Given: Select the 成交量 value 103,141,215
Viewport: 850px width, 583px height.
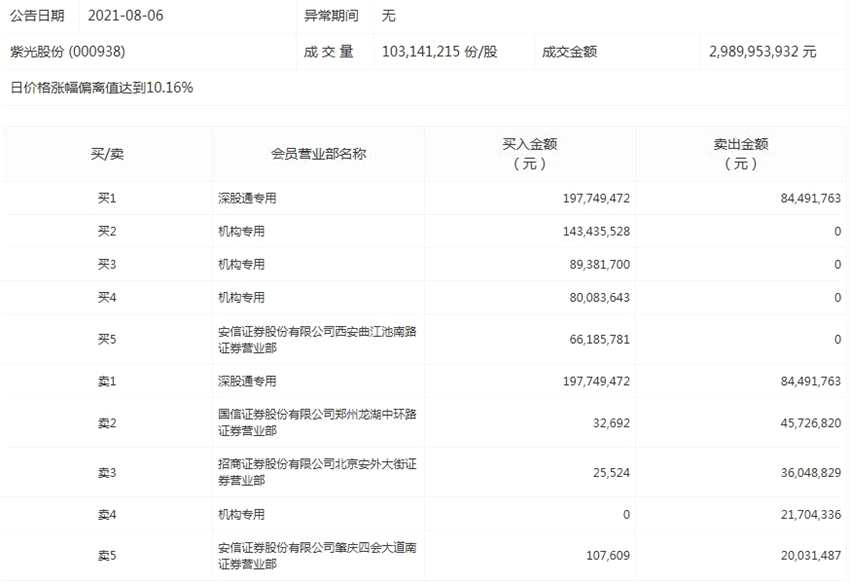Looking at the screenshot, I should pos(418,52).
